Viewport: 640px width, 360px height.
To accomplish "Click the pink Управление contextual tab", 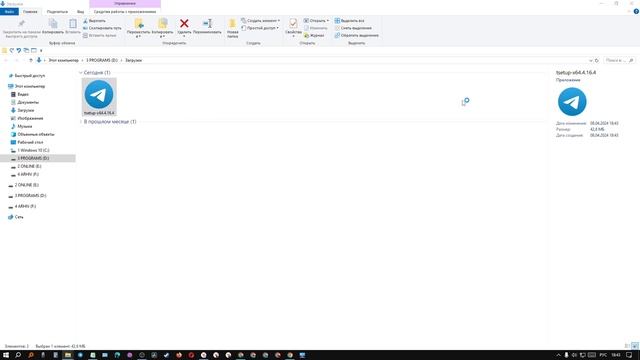I will pos(125,4).
